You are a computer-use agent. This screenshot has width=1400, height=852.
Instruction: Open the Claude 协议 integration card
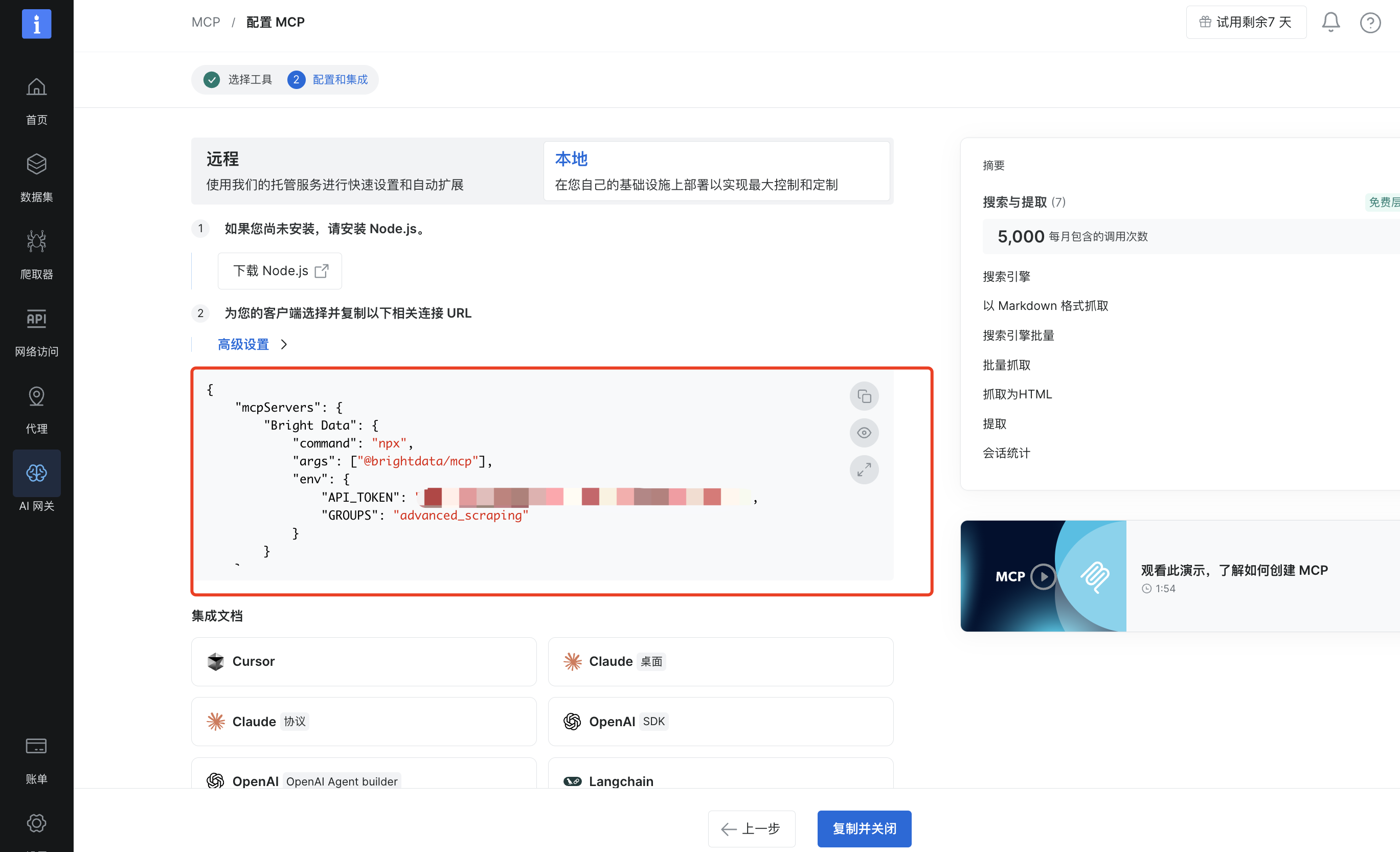click(364, 721)
